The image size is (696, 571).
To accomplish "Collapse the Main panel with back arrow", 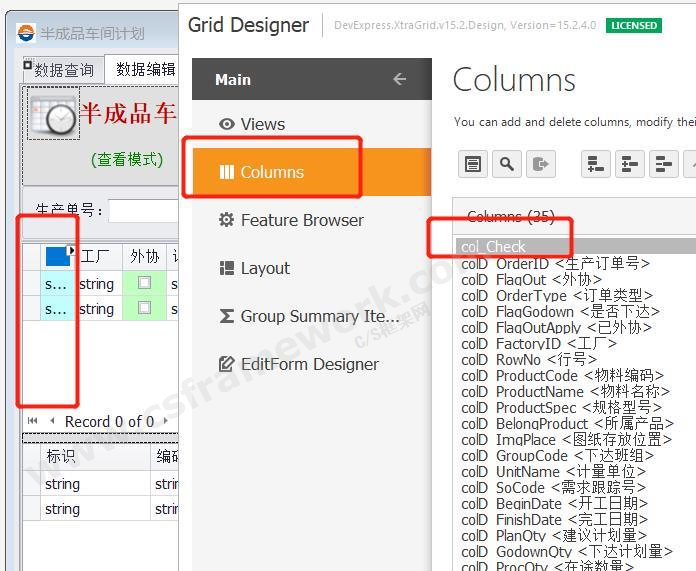I will click(x=400, y=79).
